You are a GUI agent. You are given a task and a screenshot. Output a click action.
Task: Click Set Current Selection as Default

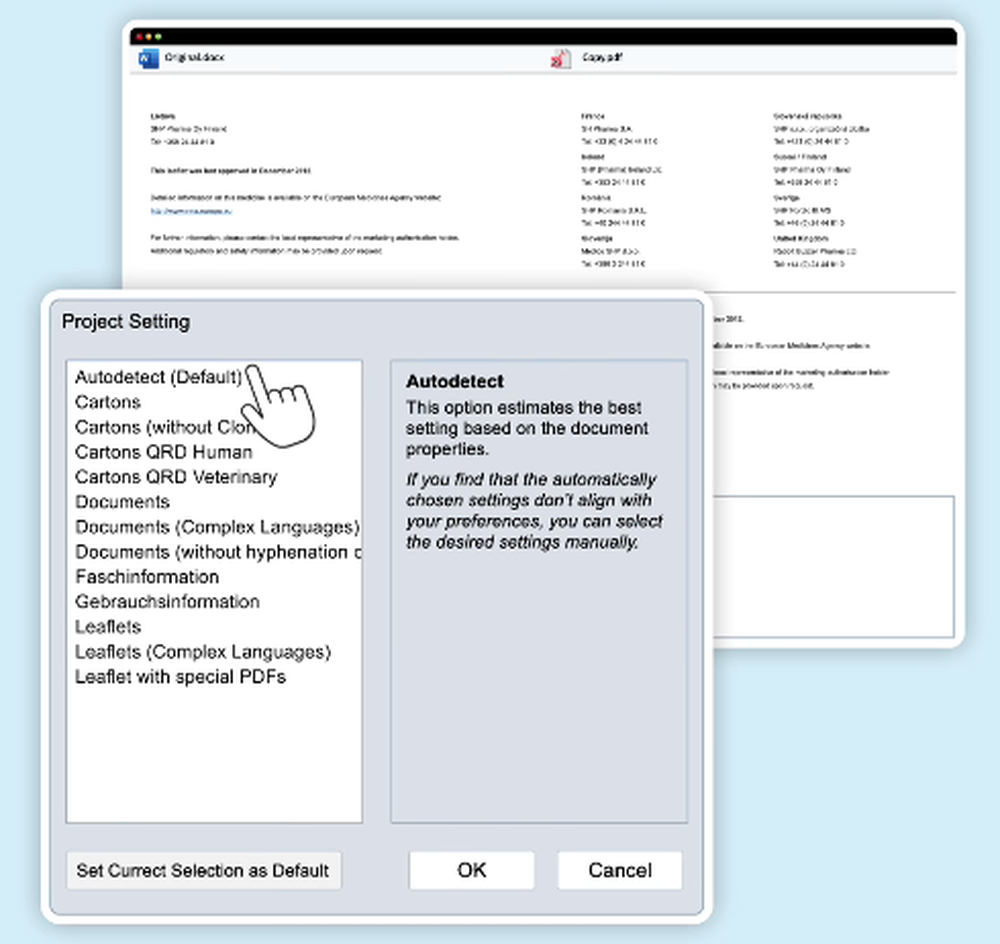(203, 871)
